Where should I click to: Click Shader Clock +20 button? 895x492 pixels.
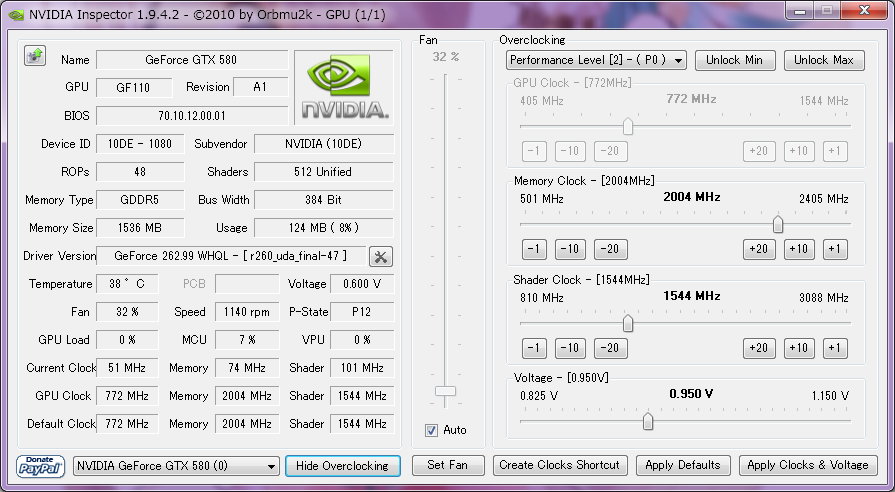coord(759,348)
